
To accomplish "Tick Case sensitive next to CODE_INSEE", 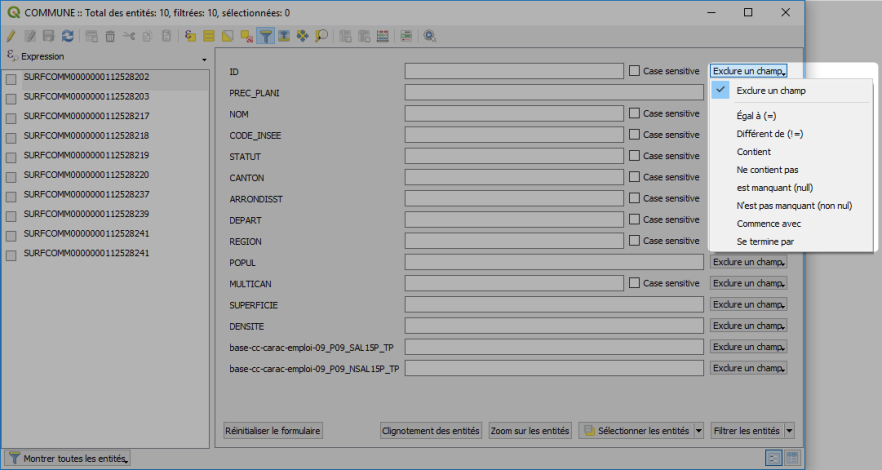I will 634,134.
